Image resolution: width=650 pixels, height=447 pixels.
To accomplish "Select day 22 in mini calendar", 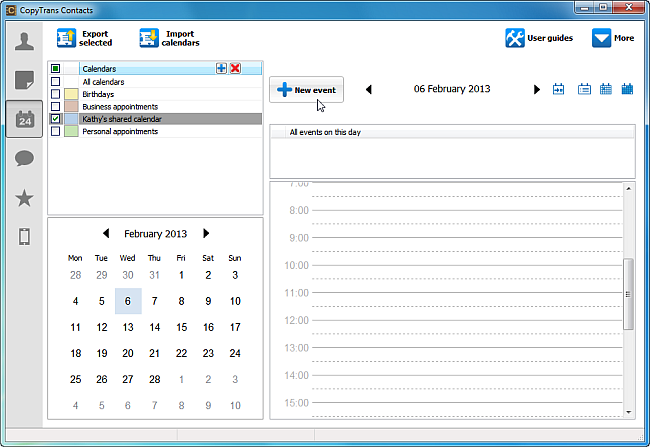I will (x=182, y=353).
